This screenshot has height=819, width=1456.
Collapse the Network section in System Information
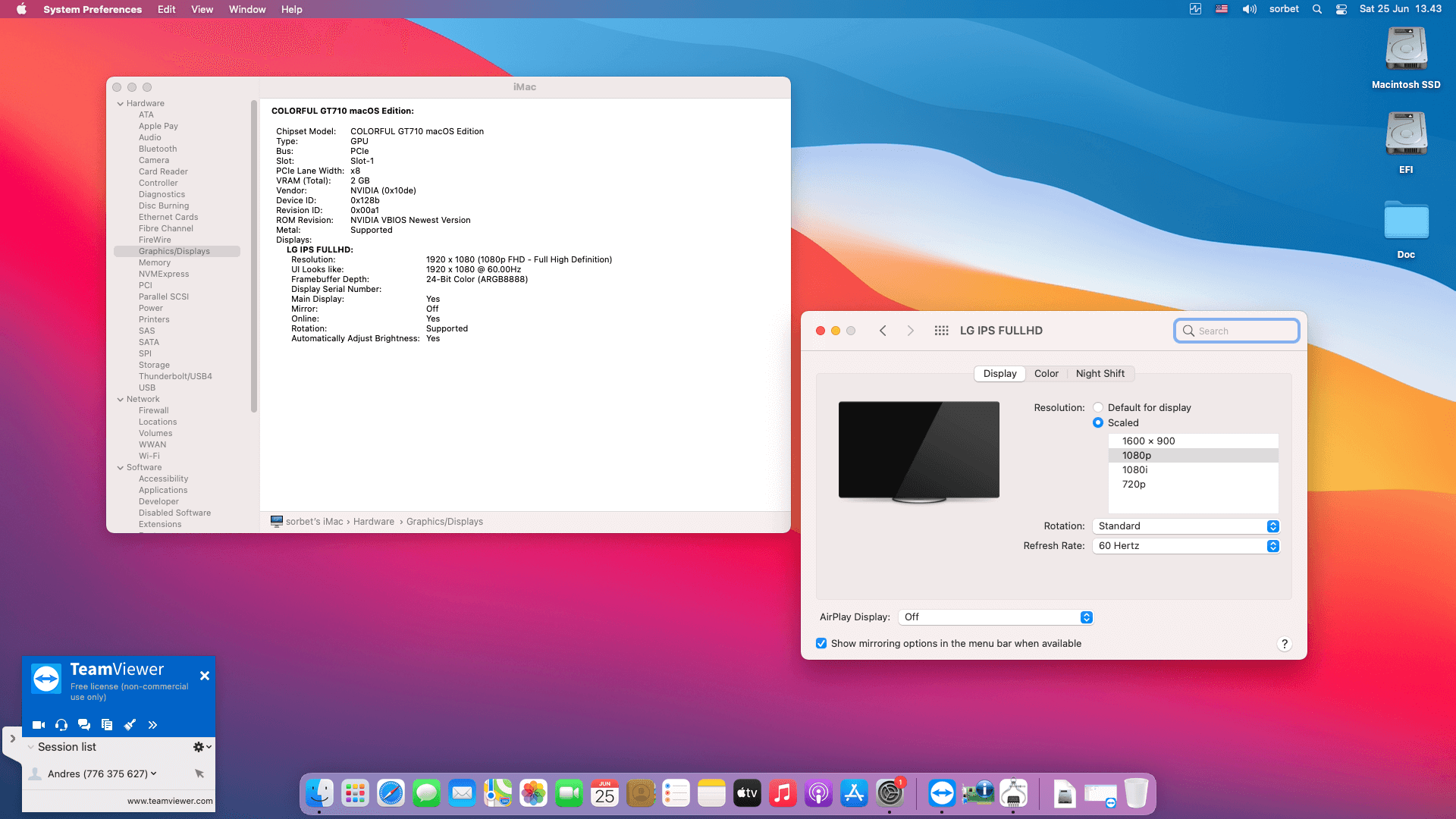121,400
